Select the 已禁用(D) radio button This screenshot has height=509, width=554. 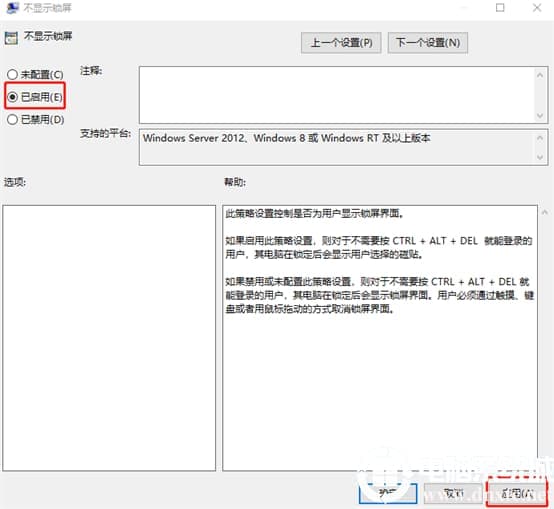36,119
